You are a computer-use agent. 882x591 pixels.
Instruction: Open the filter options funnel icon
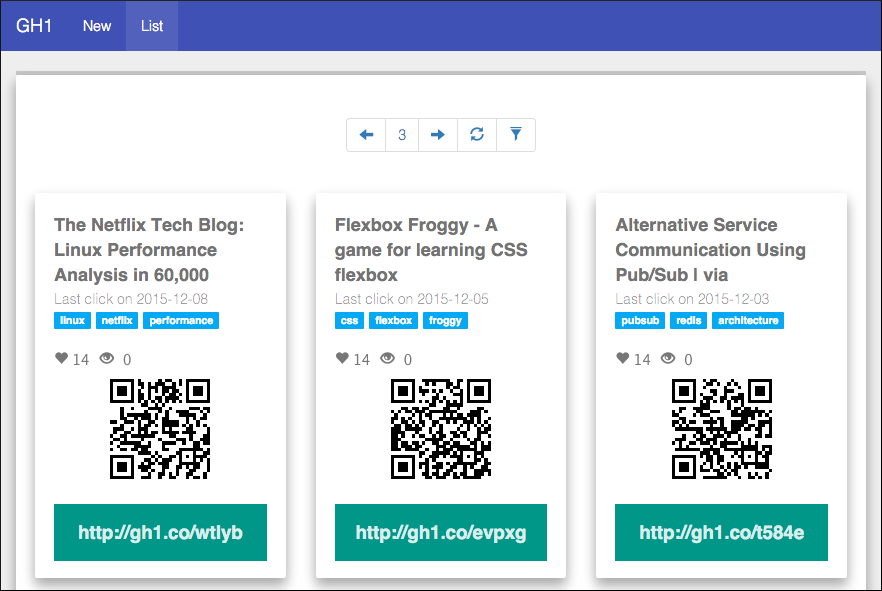516,135
